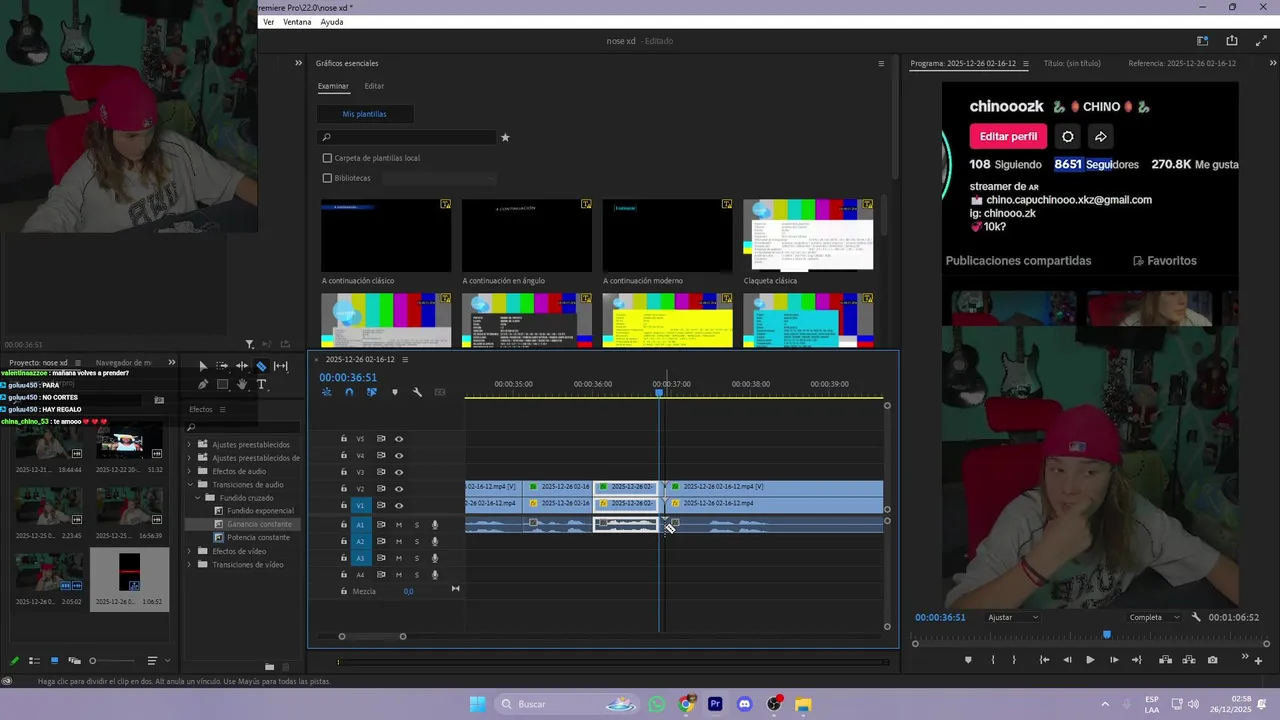The image size is (1280, 720).
Task: Enable voice-over record on A3
Action: 435,558
